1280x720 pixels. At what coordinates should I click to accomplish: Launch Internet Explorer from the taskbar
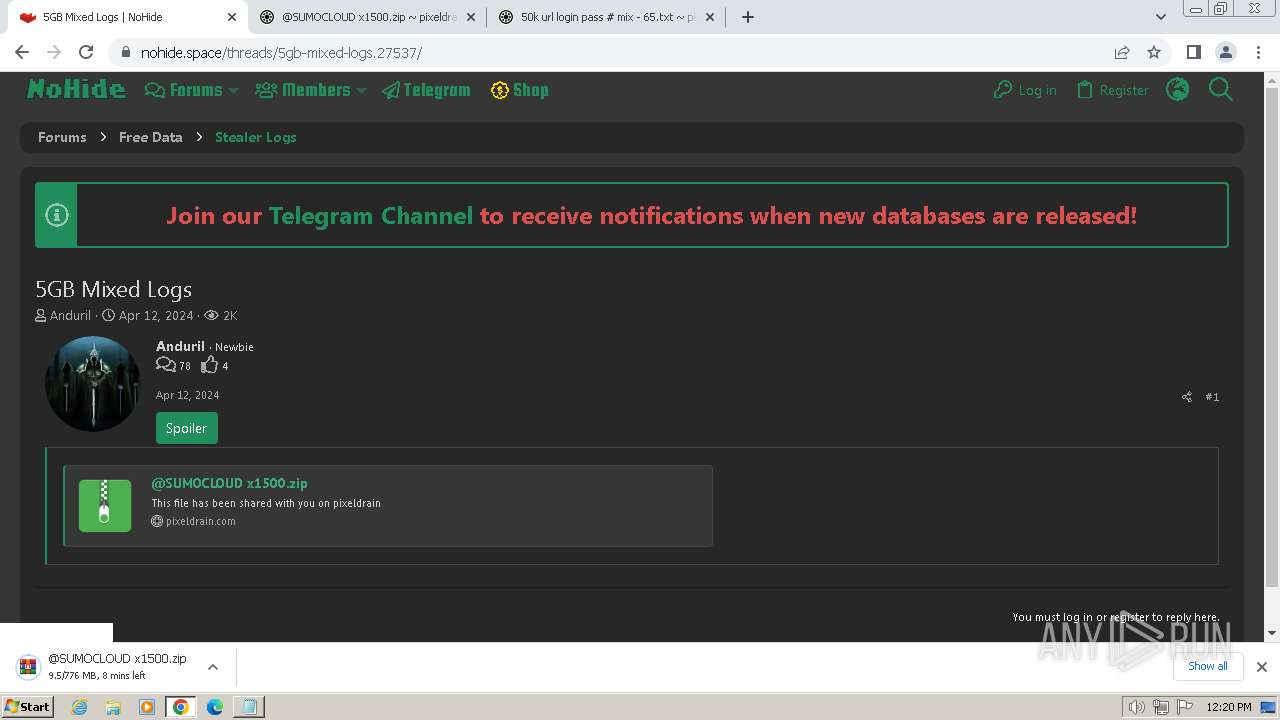pos(80,707)
